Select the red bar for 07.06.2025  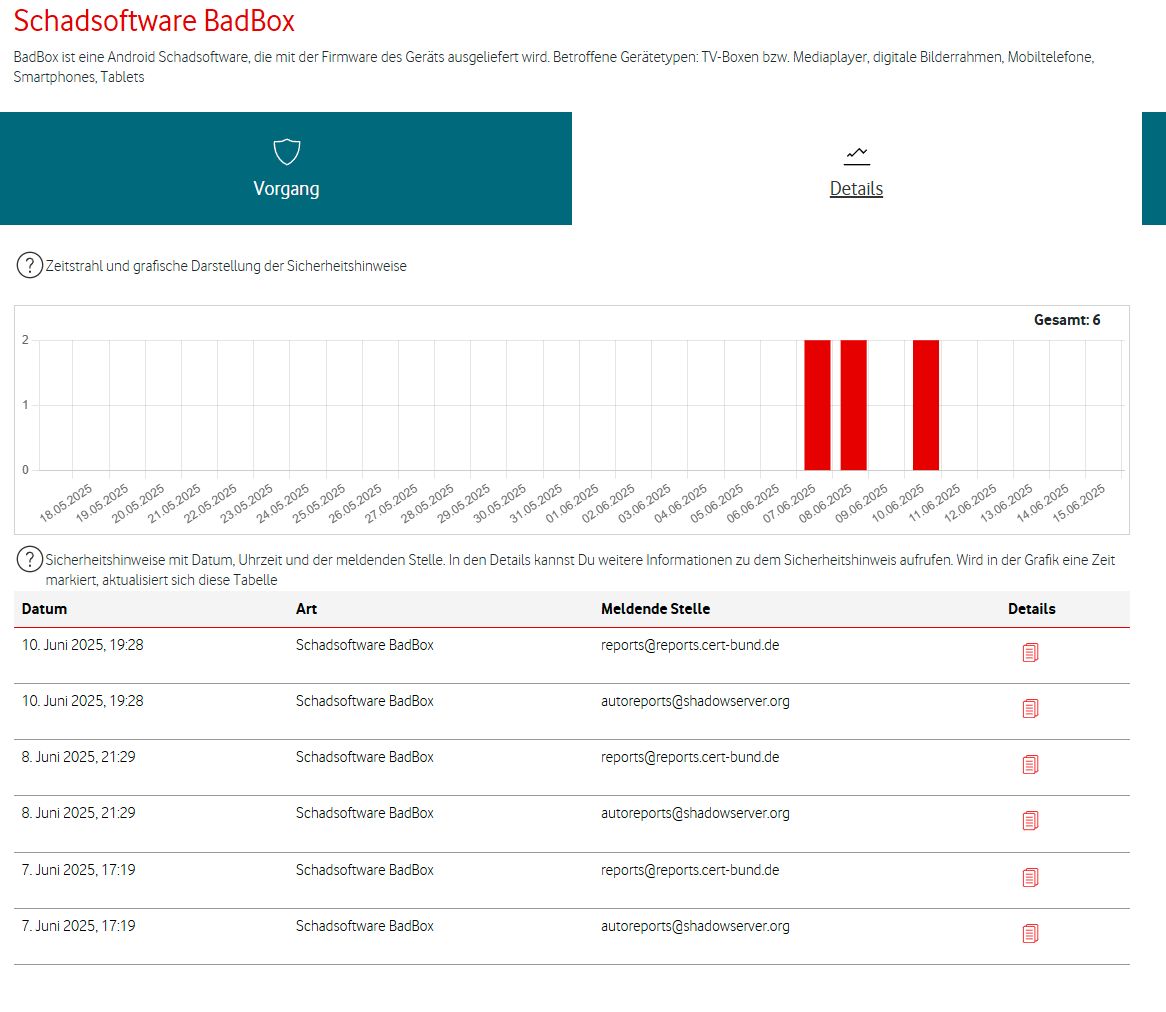(x=817, y=405)
